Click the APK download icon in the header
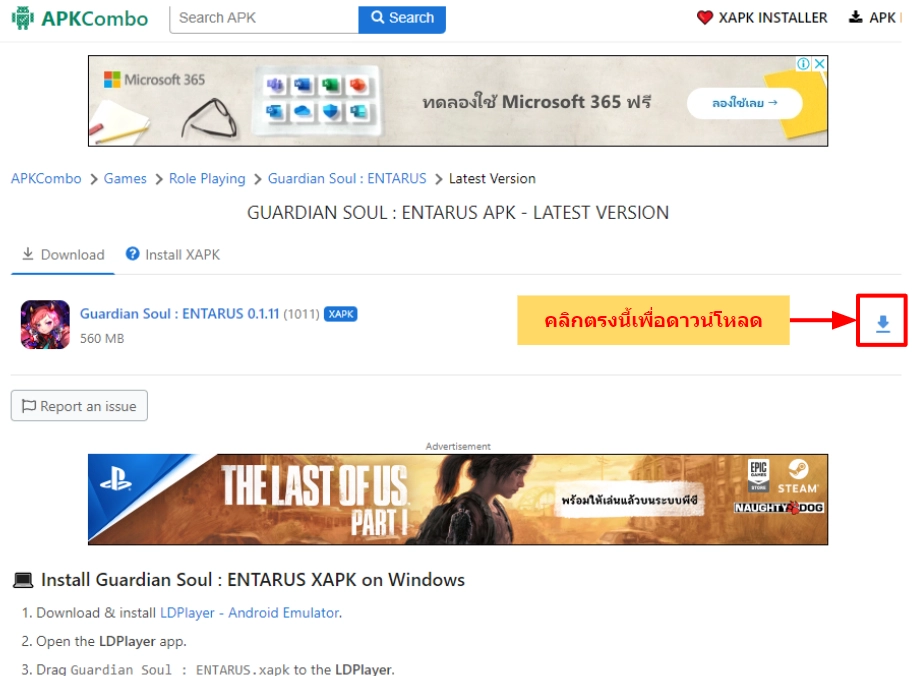The image size is (913, 676). point(855,17)
